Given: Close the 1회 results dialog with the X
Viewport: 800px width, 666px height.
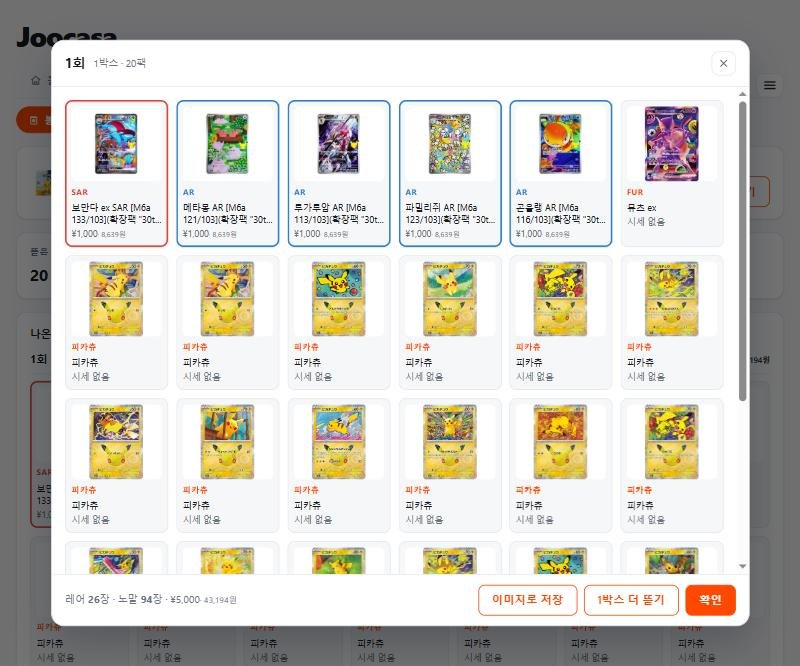Looking at the screenshot, I should pos(723,63).
